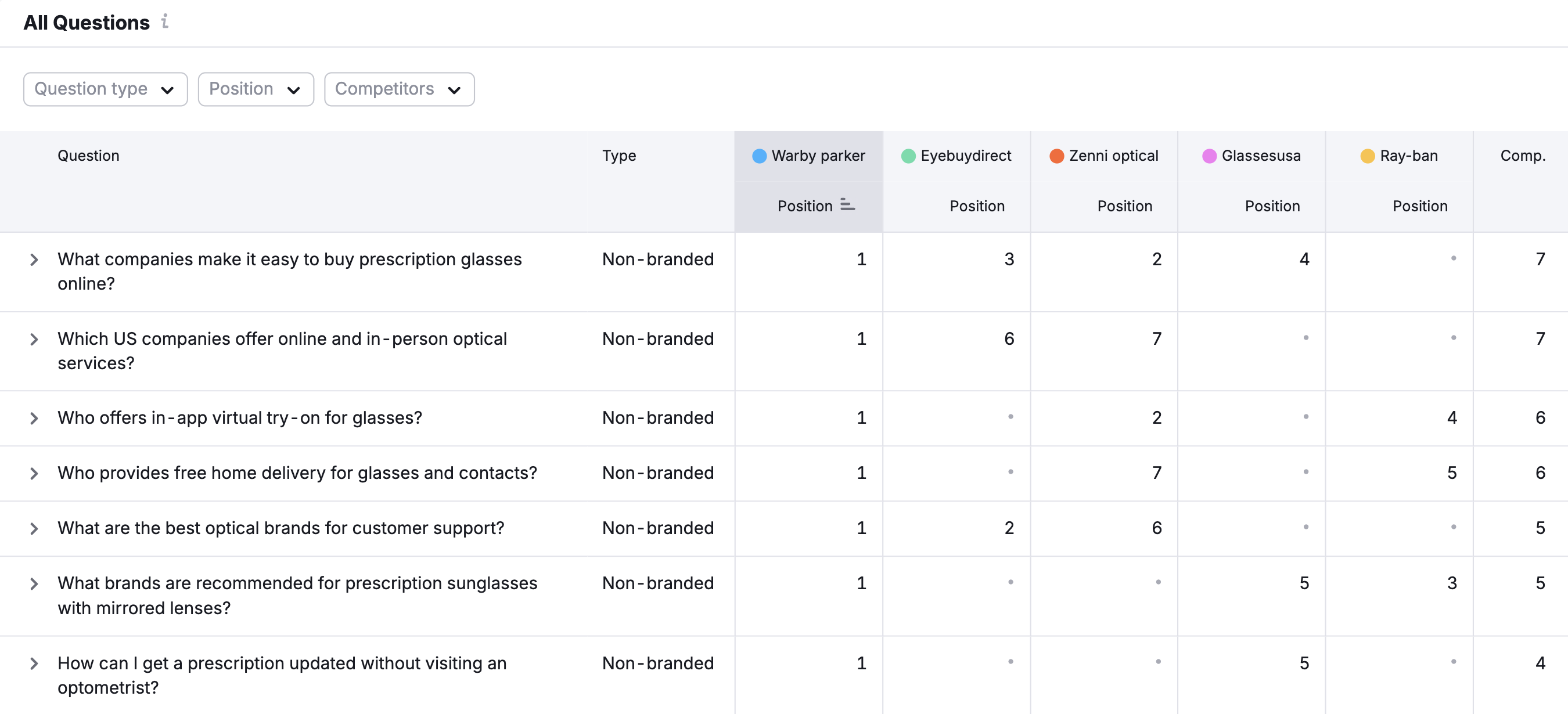Click Eyebuydirect's Position column label
The image size is (1568, 714).
coord(976,205)
